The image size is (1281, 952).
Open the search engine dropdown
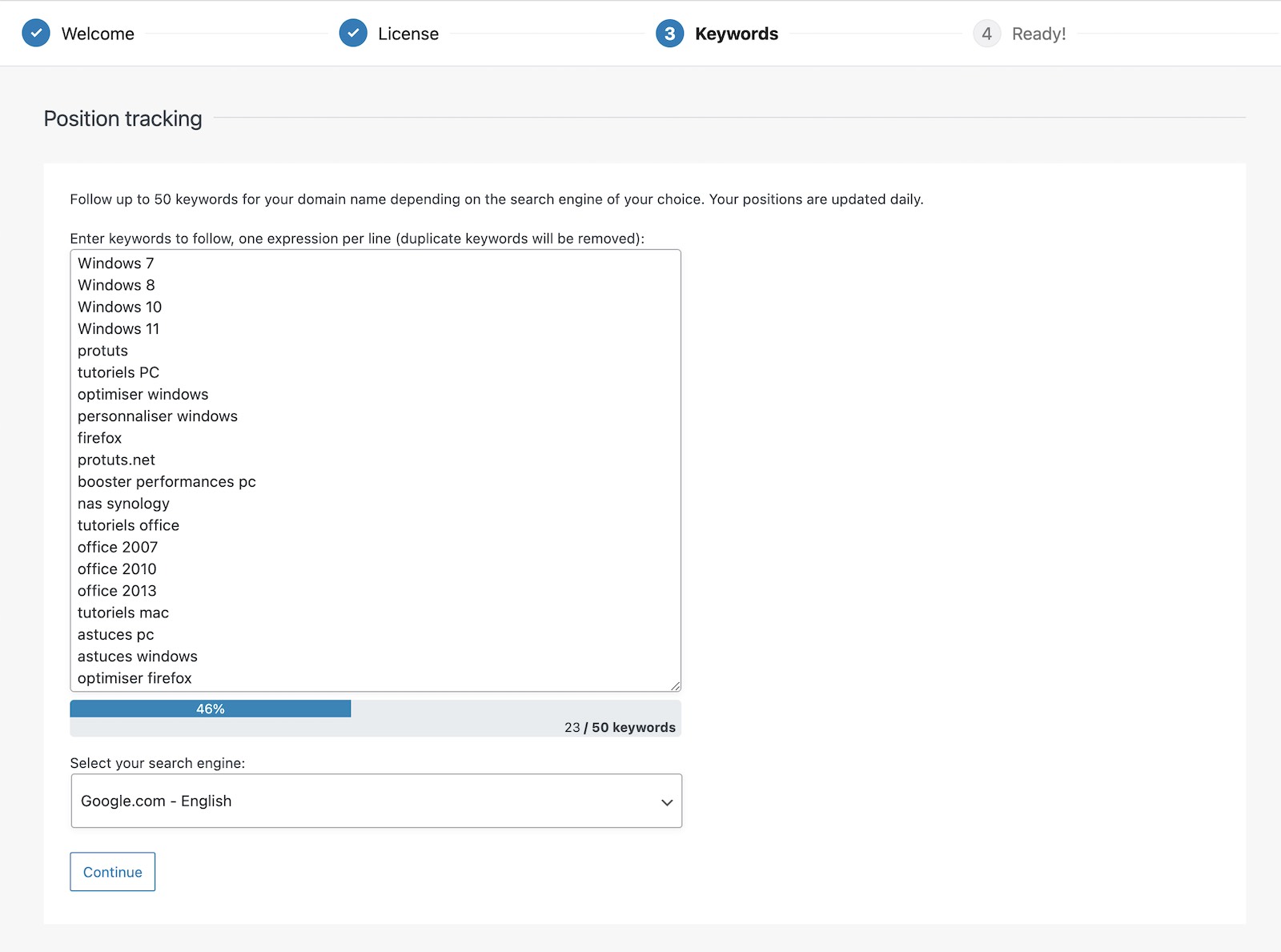coord(376,801)
